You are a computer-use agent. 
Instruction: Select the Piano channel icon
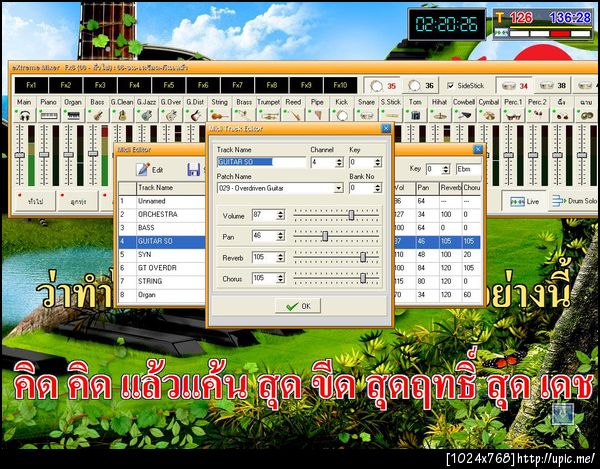(49, 115)
